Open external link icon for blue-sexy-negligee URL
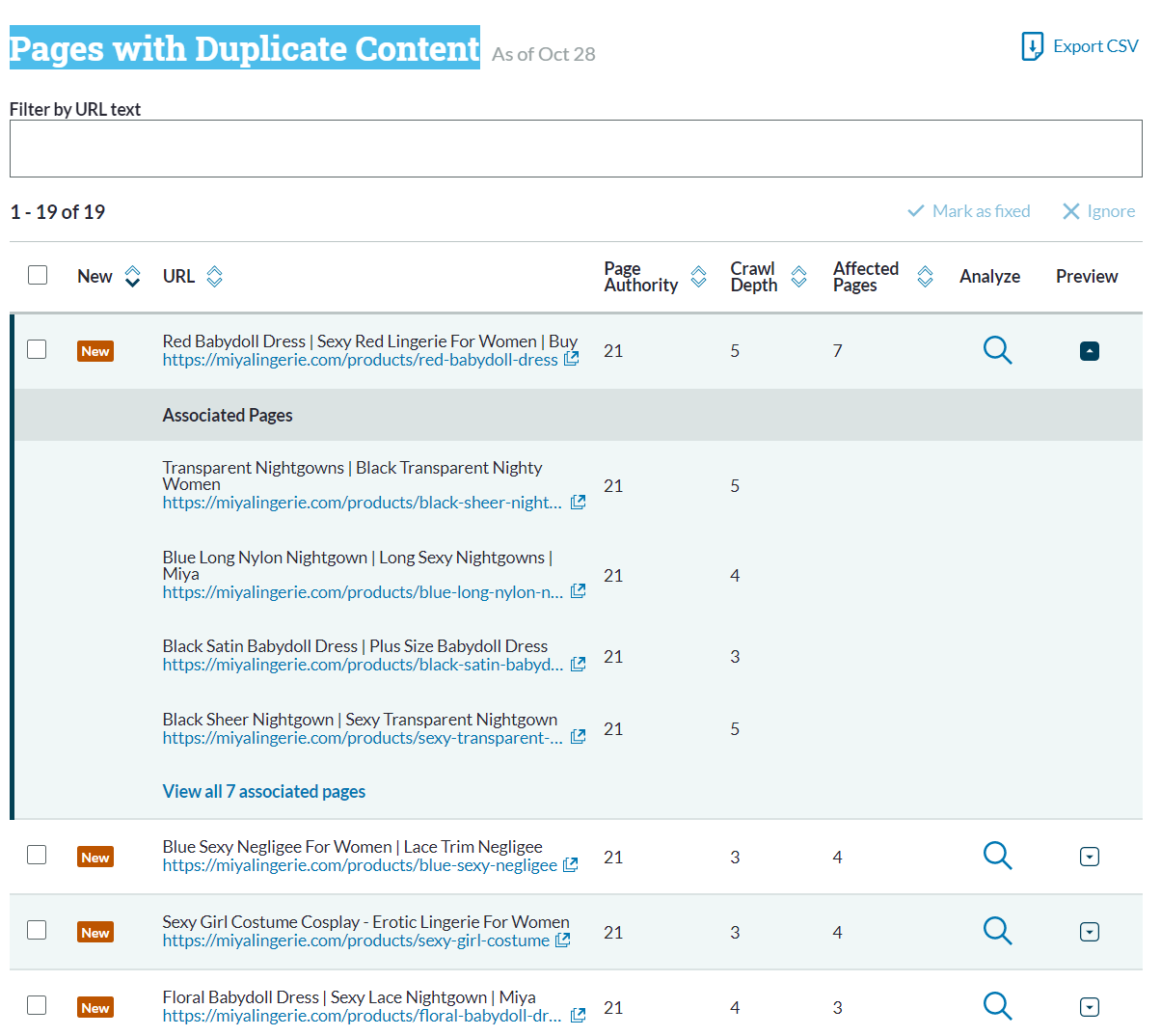The width and height of the screenshot is (1161, 1036). point(571,865)
